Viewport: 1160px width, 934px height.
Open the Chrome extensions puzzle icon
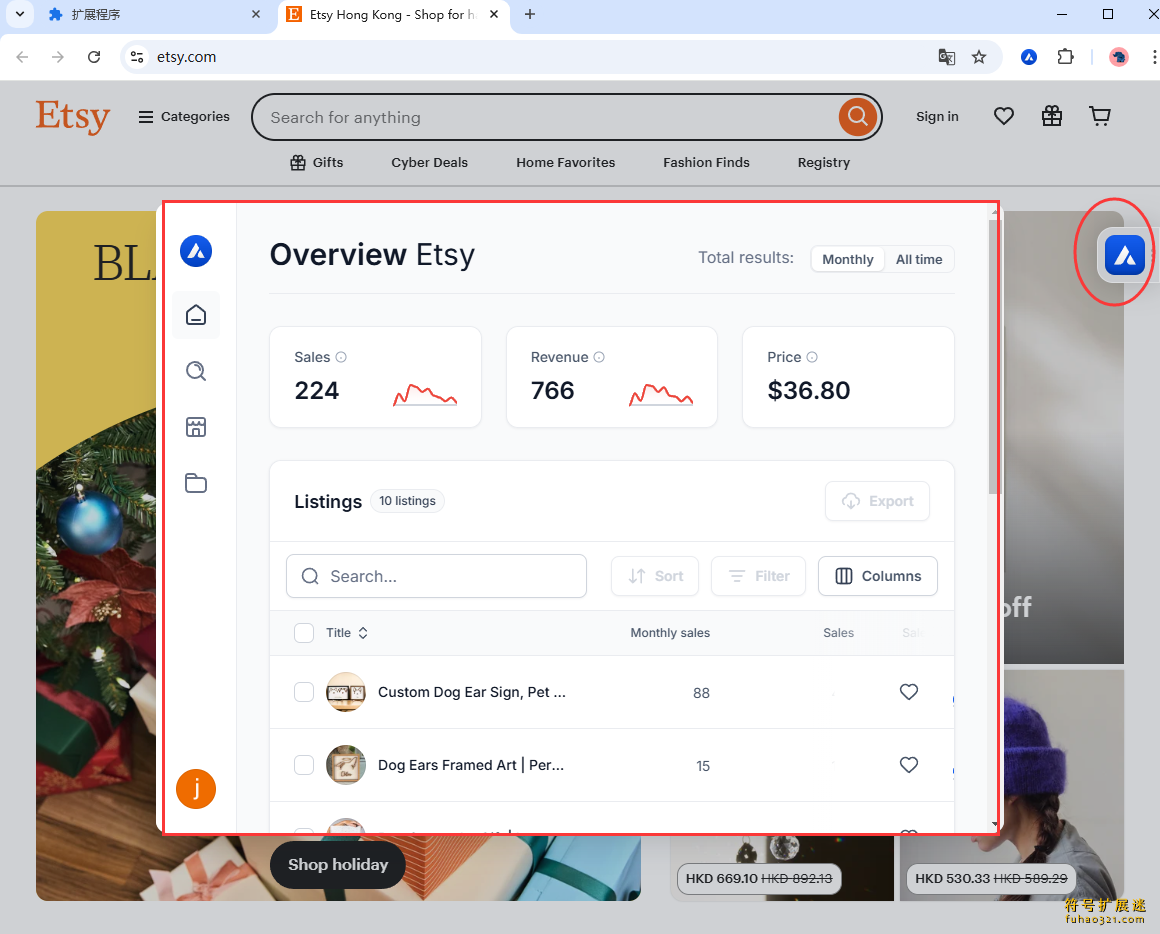click(x=1065, y=57)
